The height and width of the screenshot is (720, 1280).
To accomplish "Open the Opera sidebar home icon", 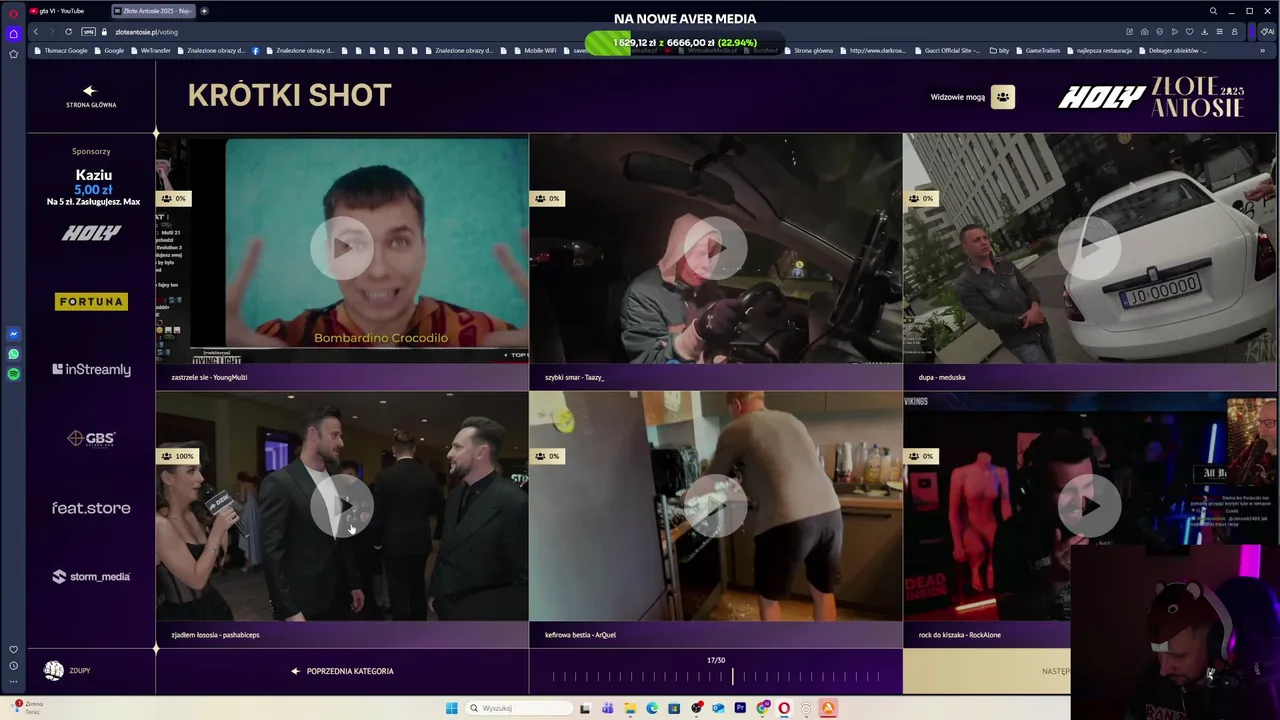I will (x=13, y=34).
